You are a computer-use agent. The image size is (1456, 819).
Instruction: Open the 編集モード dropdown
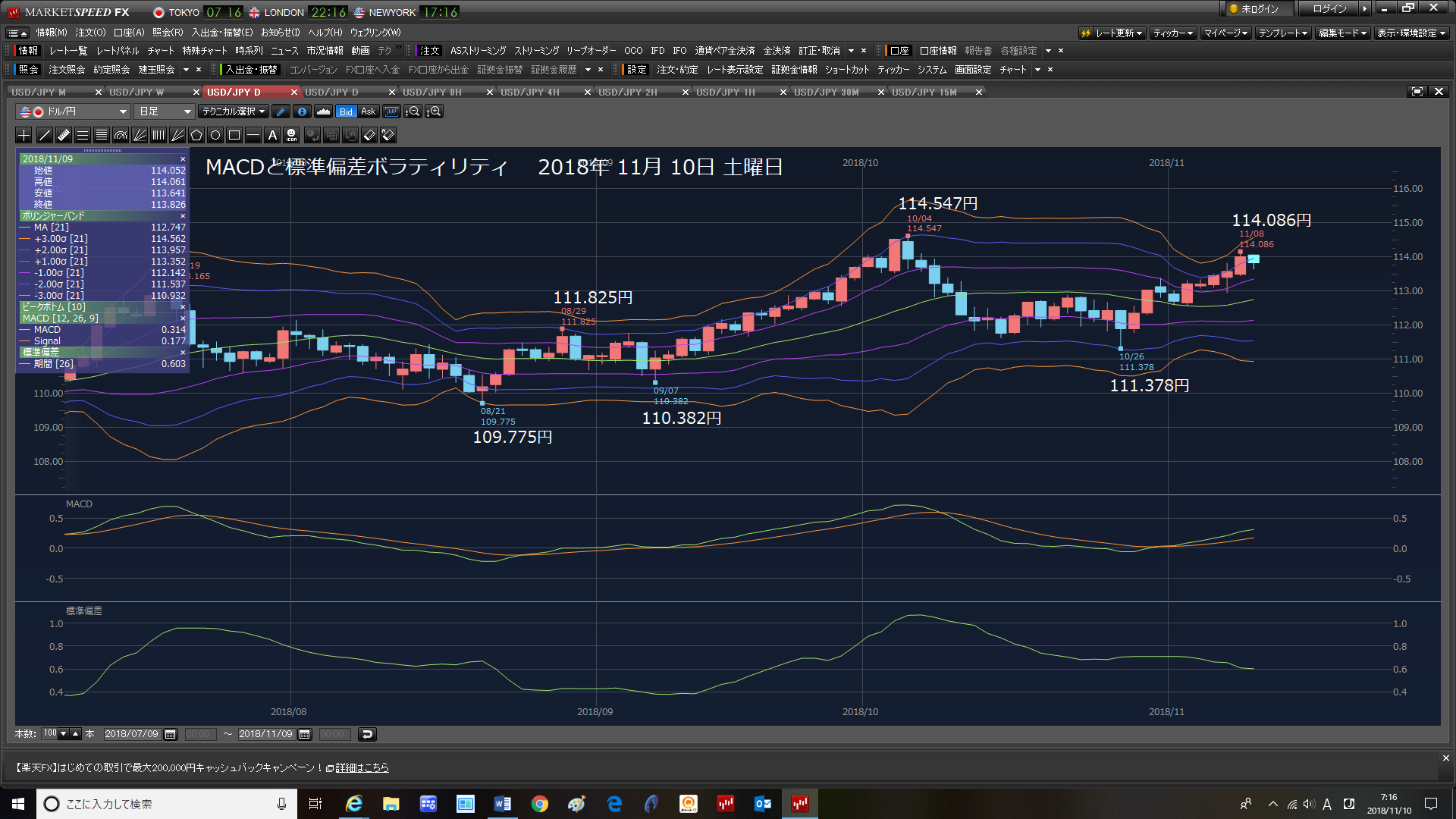click(x=1342, y=33)
